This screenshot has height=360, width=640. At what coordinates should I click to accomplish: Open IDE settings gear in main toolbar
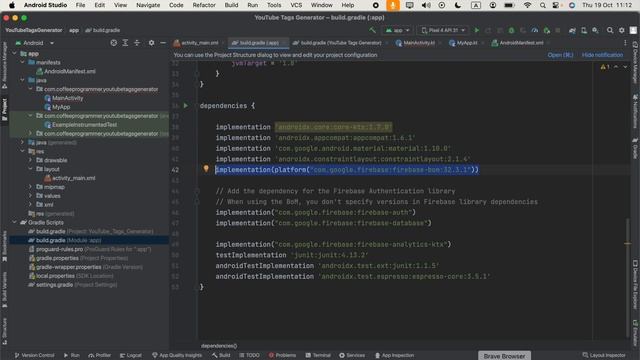coord(622,30)
